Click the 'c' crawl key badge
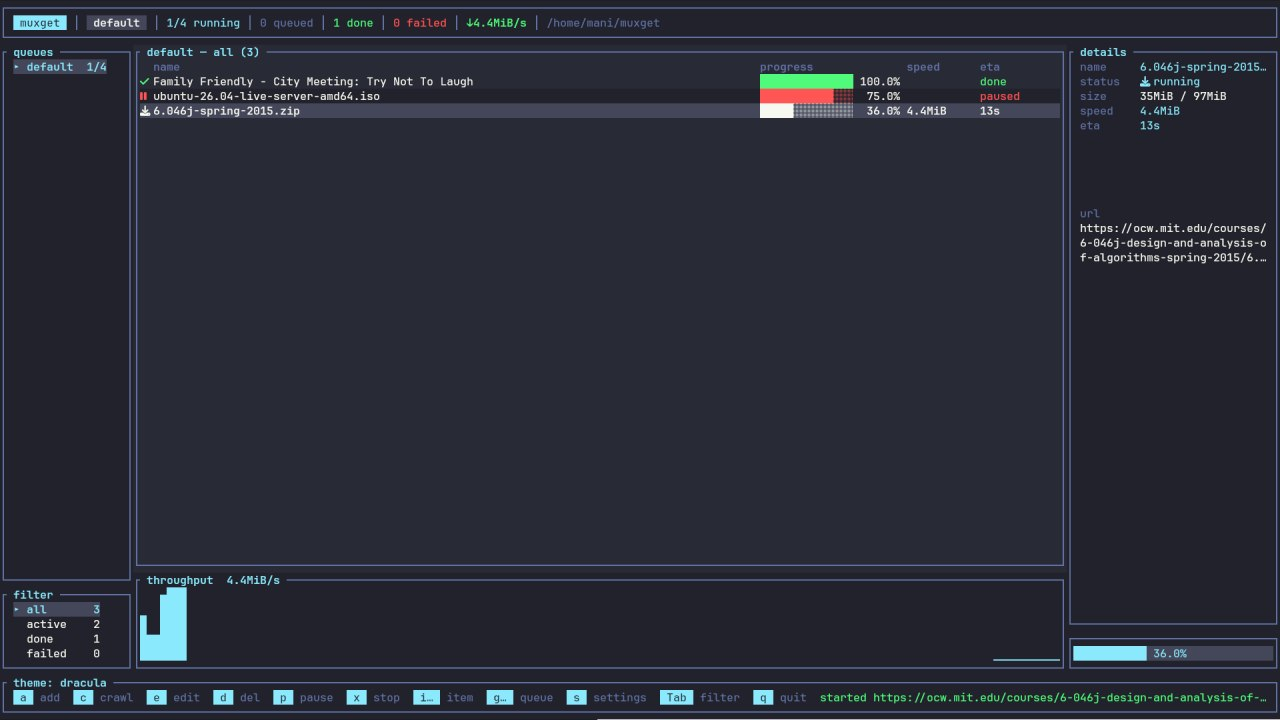1280x720 pixels. (83, 698)
